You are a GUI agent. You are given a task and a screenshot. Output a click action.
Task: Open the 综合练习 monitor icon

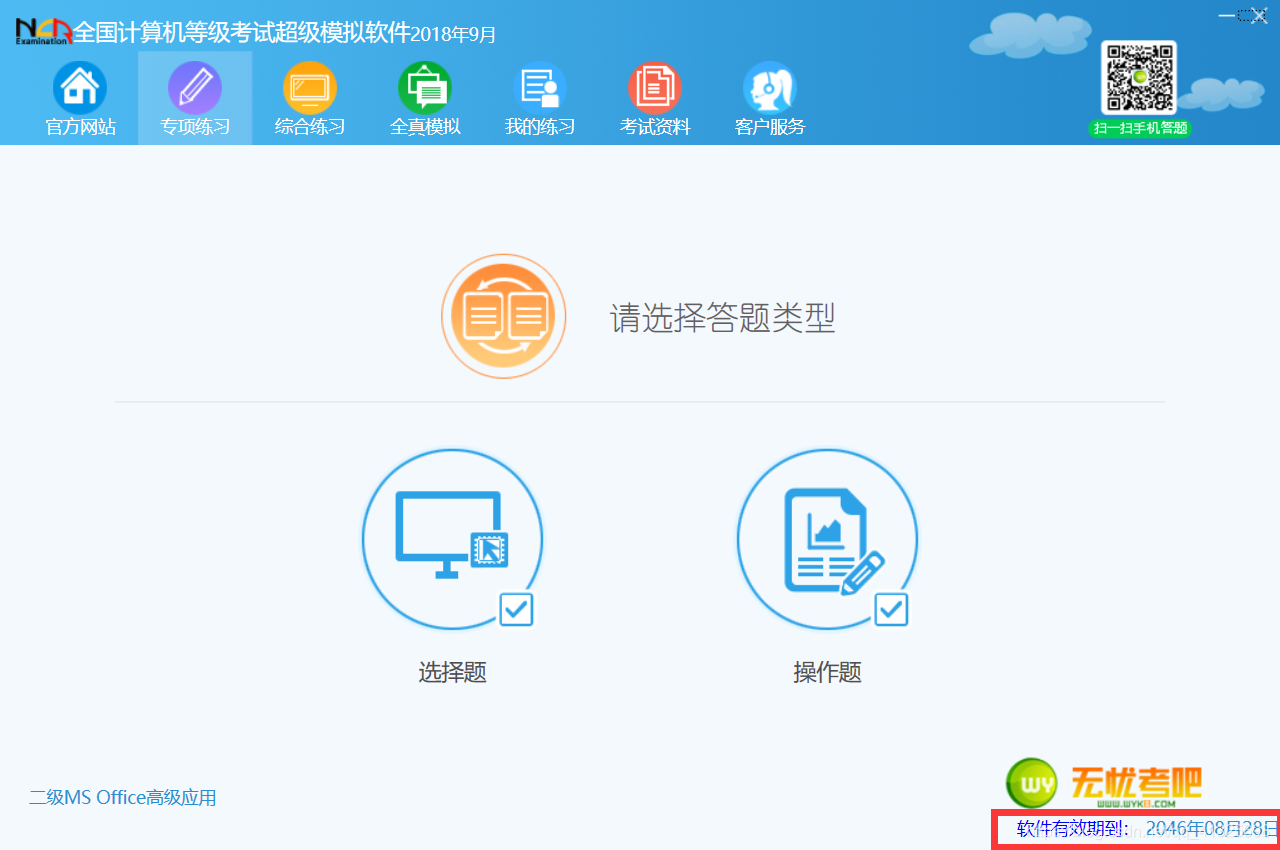310,88
